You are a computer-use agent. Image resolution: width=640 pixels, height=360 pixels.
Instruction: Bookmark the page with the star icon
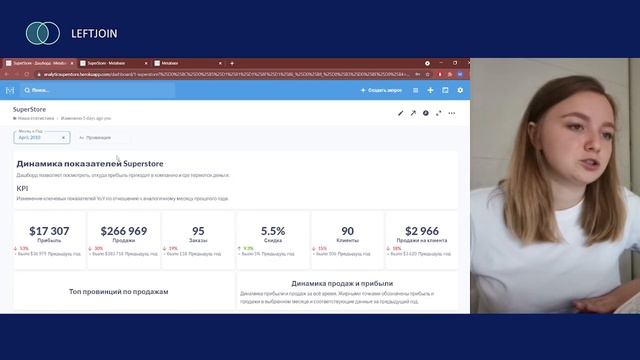tap(428, 74)
